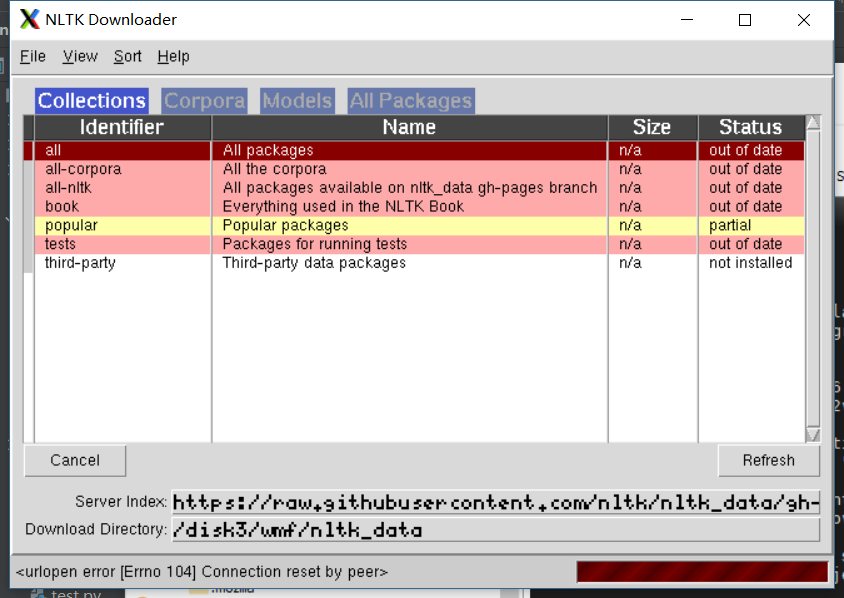This screenshot has width=844, height=598.
Task: Click the Status column header
Action: tap(751, 127)
